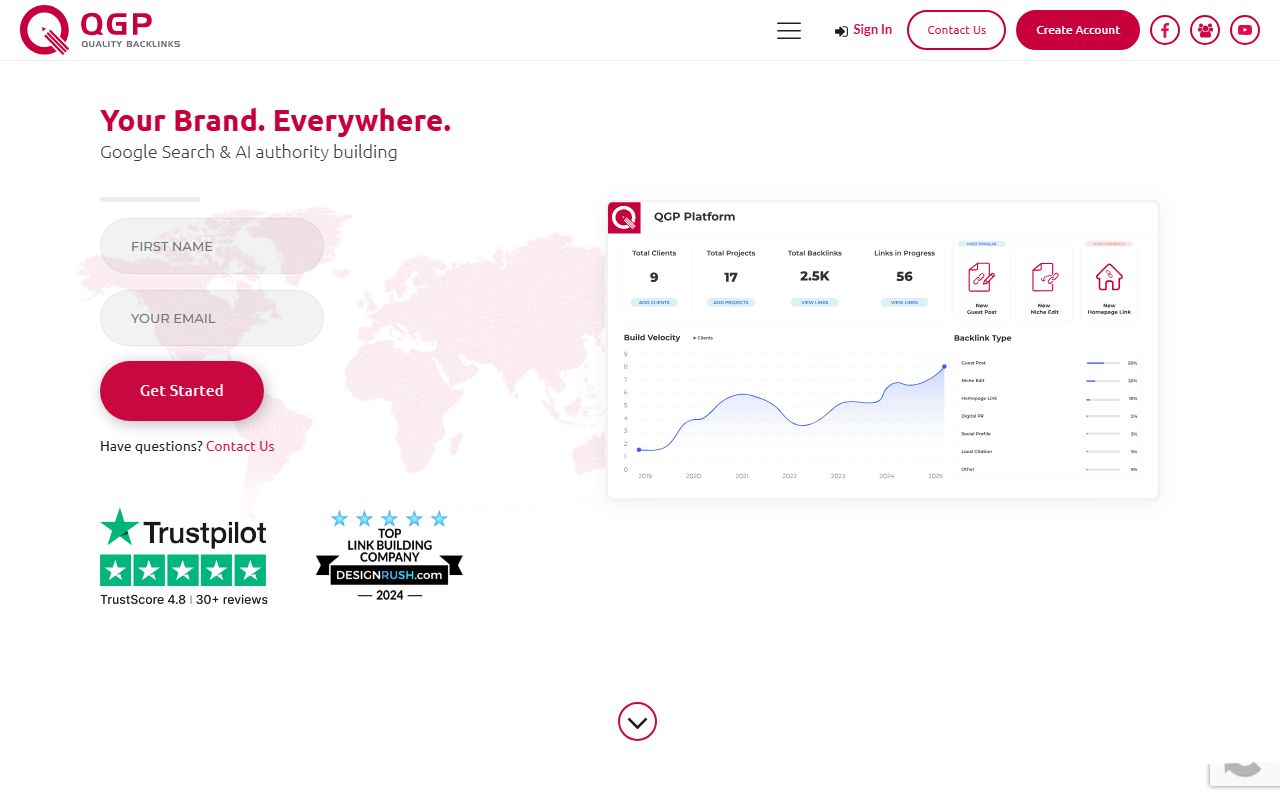The image size is (1280, 800).
Task: Click the "2.5K" Total Backlinks value
Action: pyautogui.click(x=815, y=276)
